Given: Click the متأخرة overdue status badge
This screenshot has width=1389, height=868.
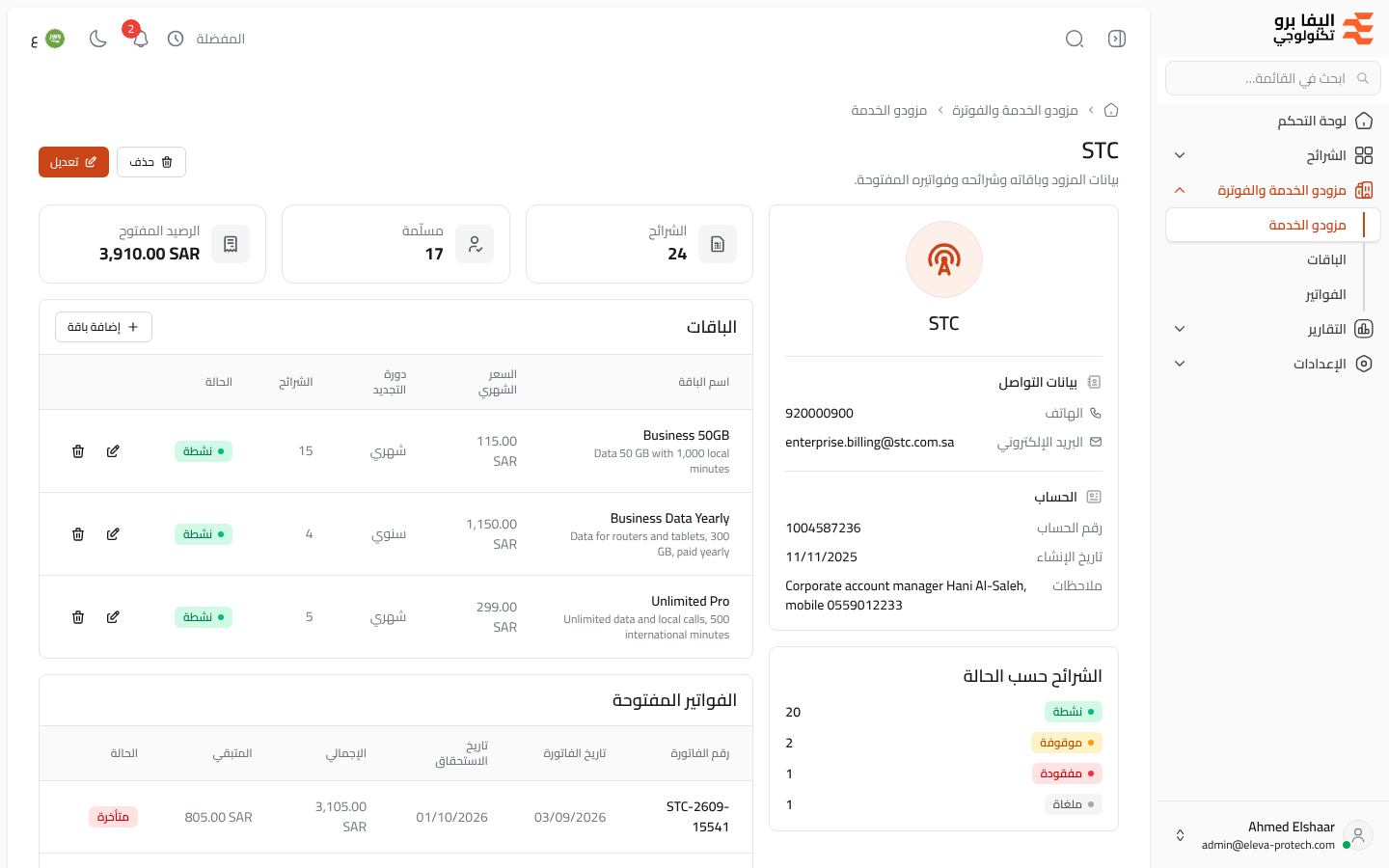Looking at the screenshot, I should [x=113, y=817].
